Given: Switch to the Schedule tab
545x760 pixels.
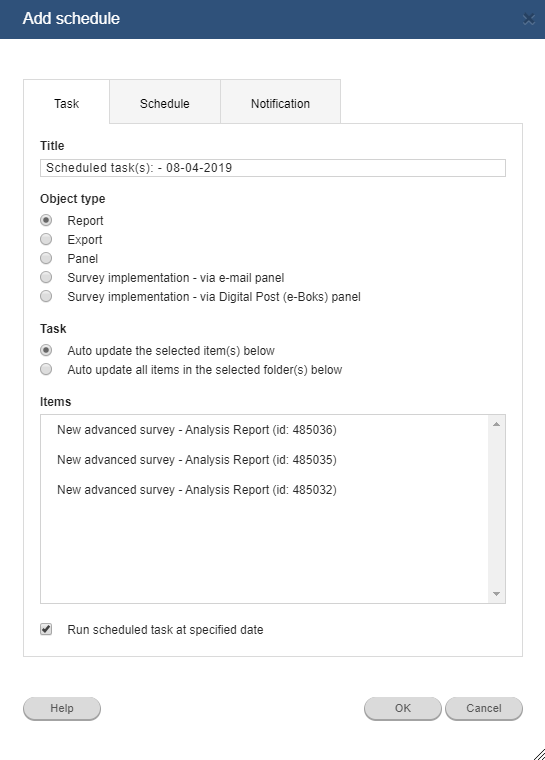Looking at the screenshot, I should [x=165, y=102].
